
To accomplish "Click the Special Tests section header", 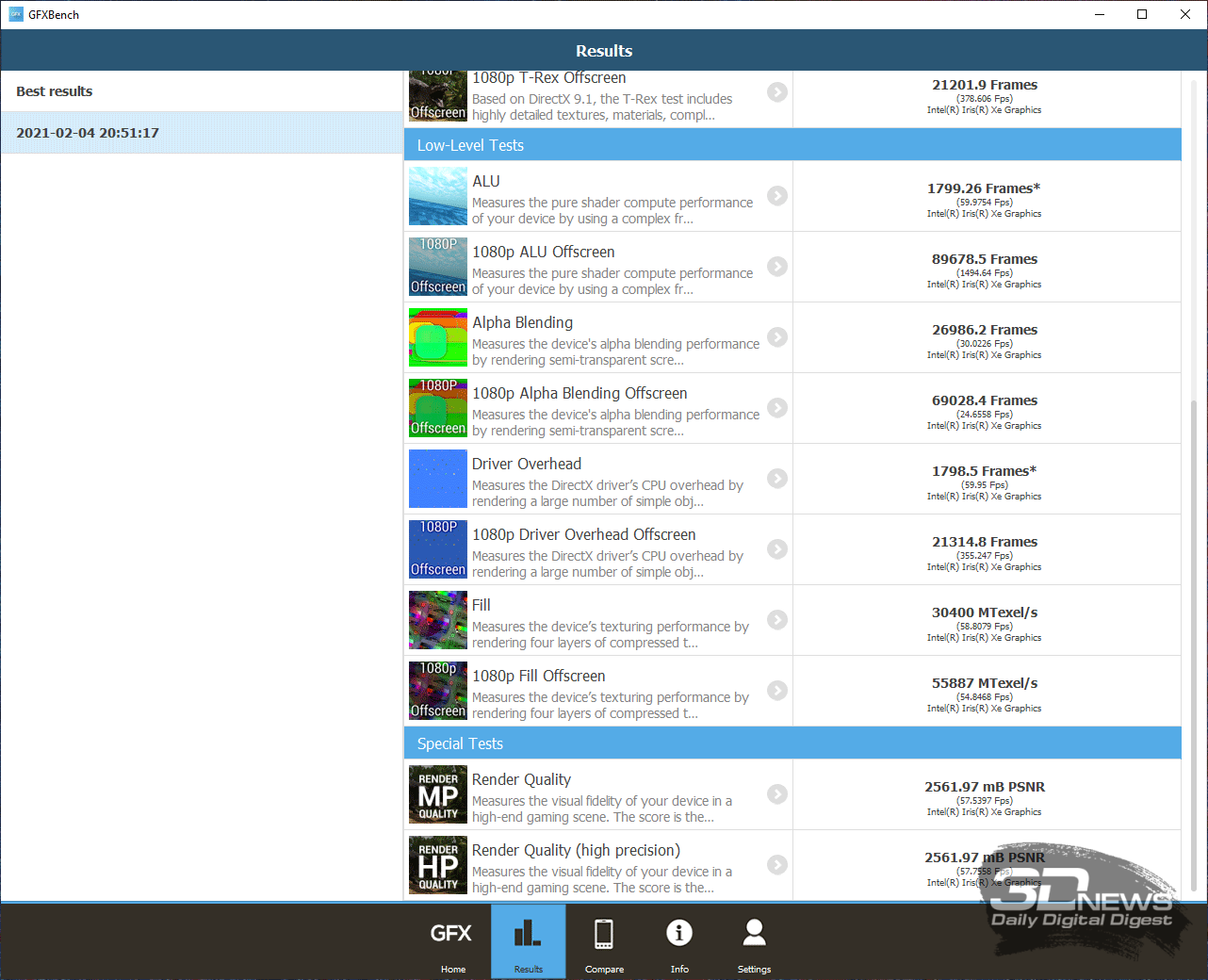I will click(792, 743).
